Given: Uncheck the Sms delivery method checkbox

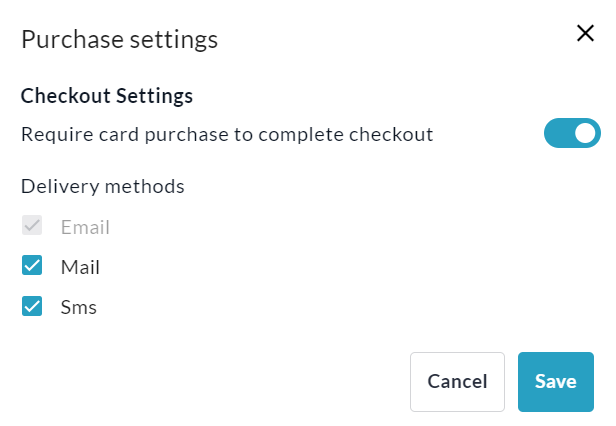Looking at the screenshot, I should point(32,306).
